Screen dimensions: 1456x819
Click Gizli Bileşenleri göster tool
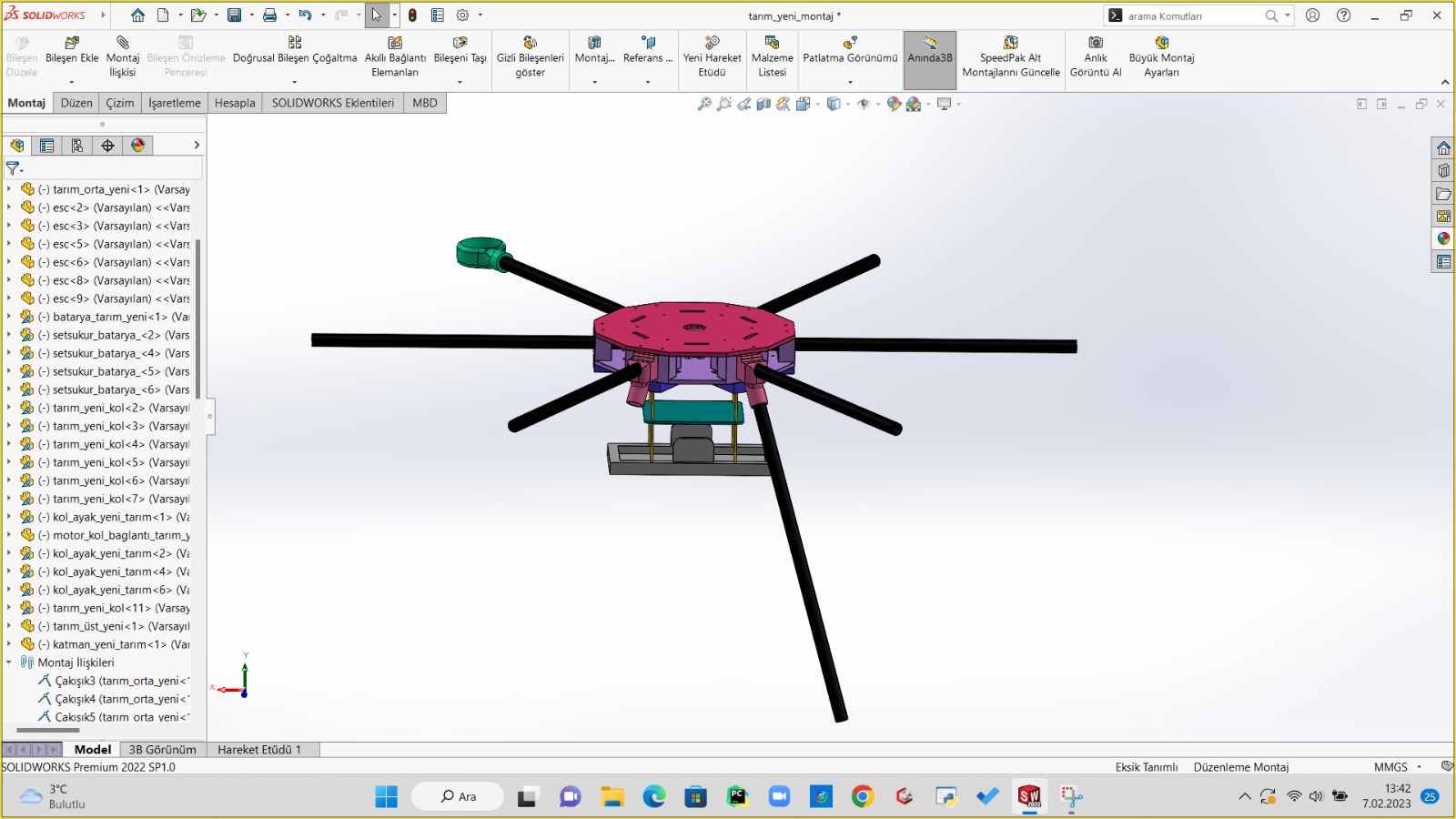530,57
